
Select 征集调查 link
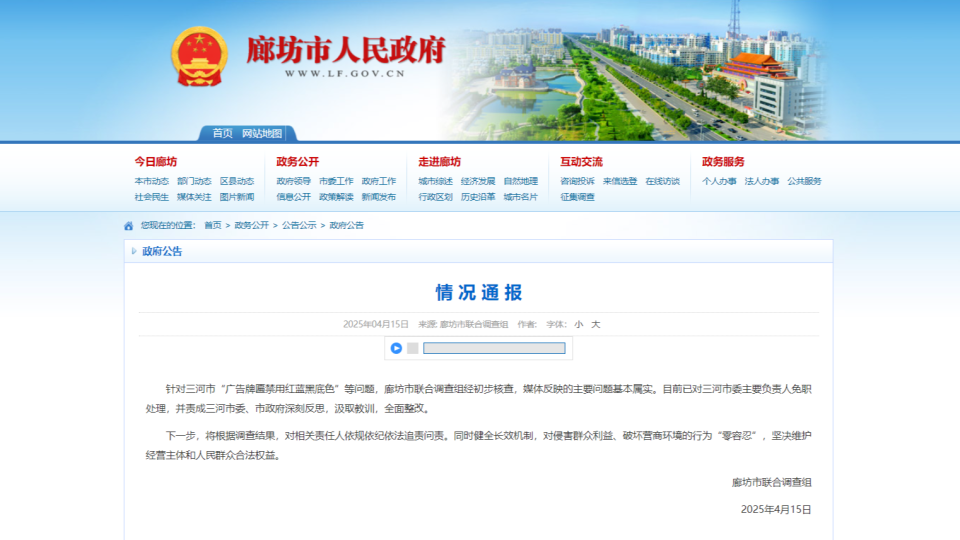577,197
